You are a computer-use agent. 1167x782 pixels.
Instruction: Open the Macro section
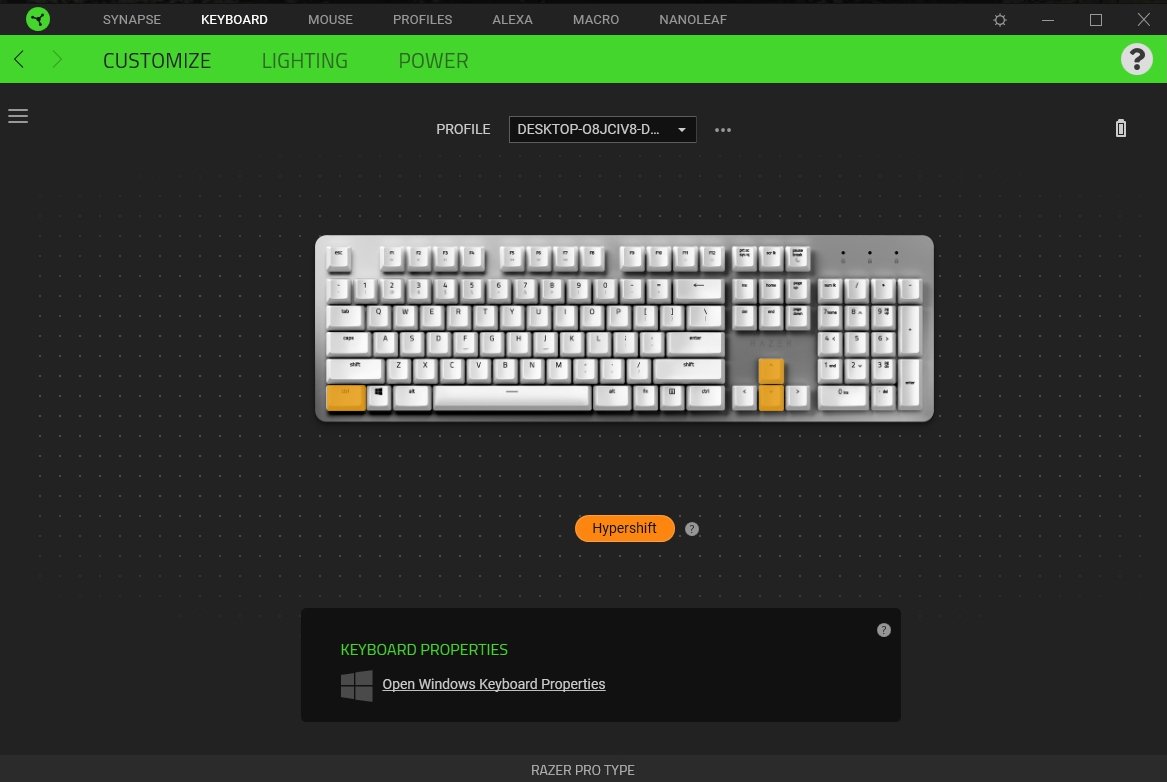point(595,19)
